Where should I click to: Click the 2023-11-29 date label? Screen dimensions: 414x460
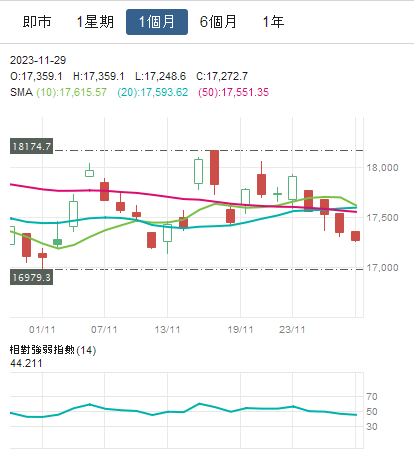click(38, 60)
